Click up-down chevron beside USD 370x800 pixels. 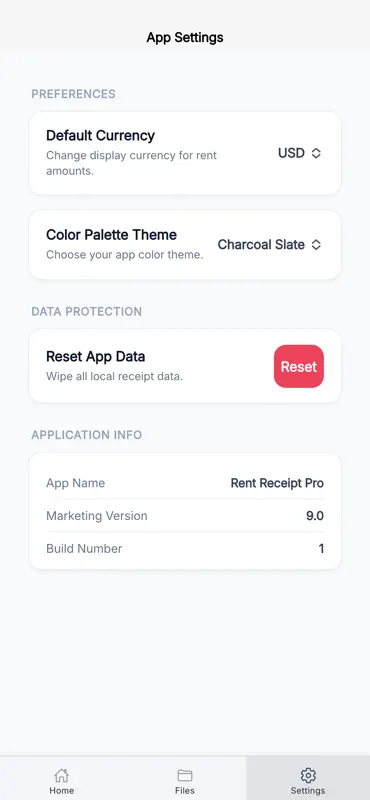point(316,153)
